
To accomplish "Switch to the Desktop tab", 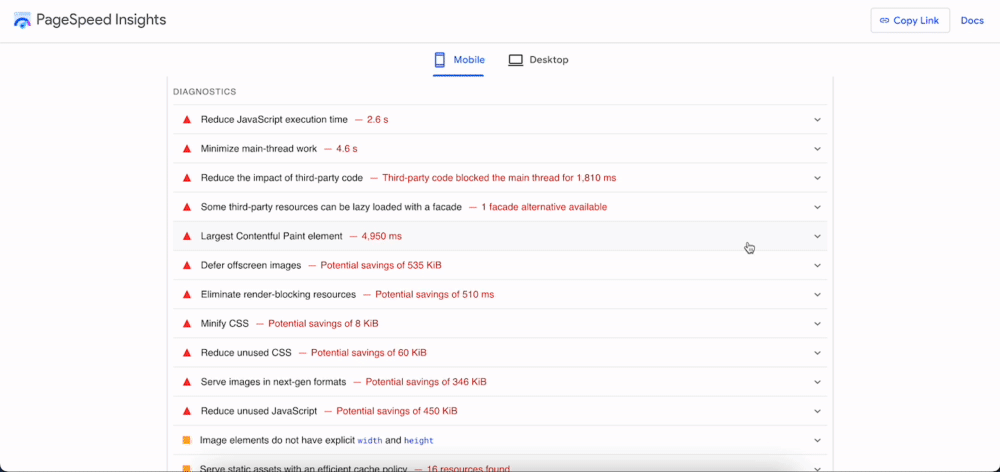I will click(538, 60).
